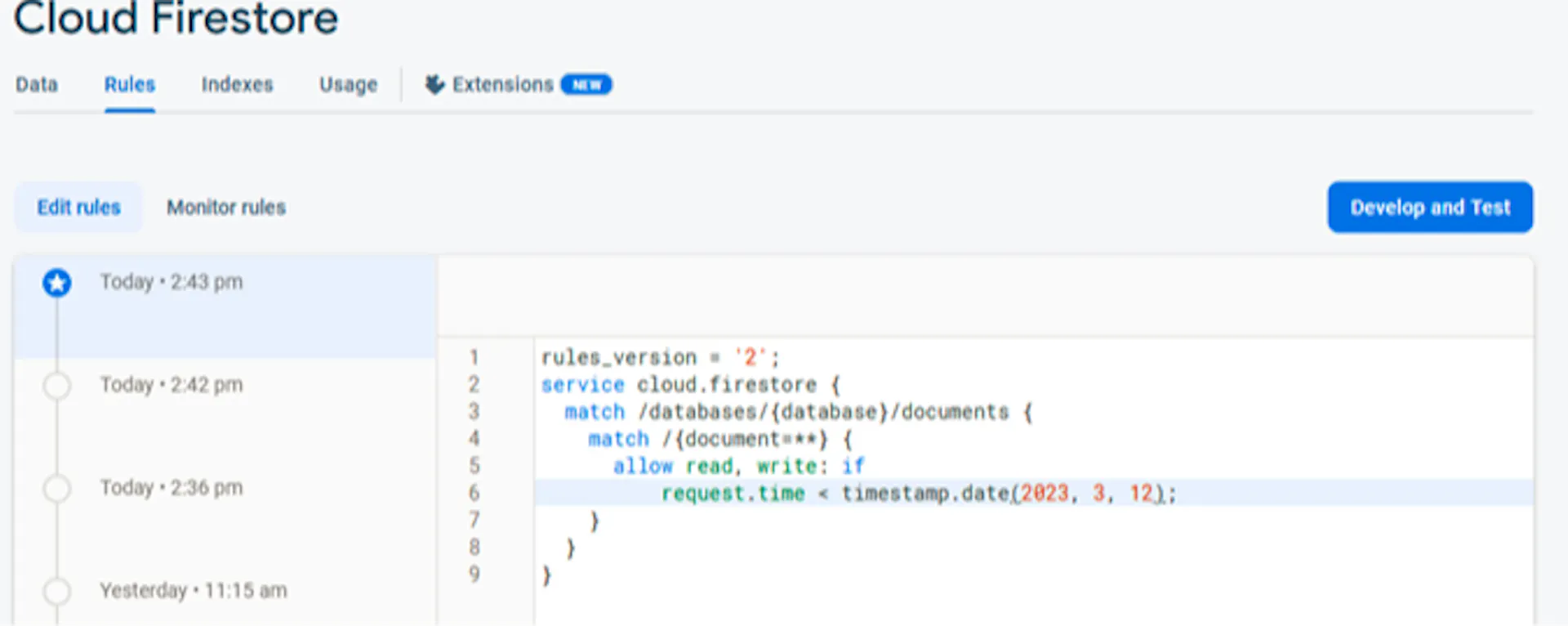Click line number 6 in the editor gutter

click(x=474, y=493)
